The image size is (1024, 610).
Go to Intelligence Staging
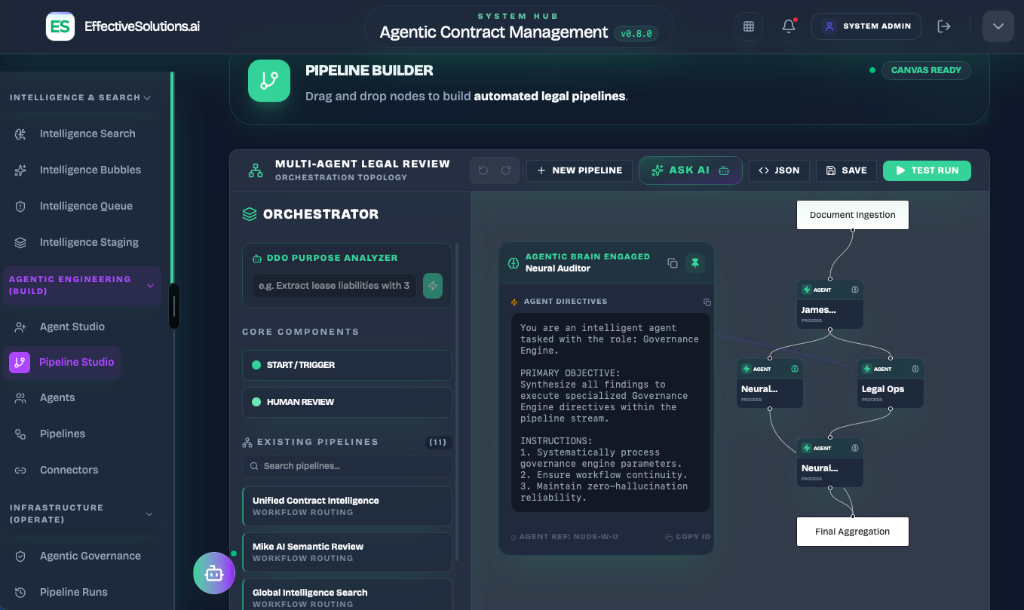coord(89,242)
